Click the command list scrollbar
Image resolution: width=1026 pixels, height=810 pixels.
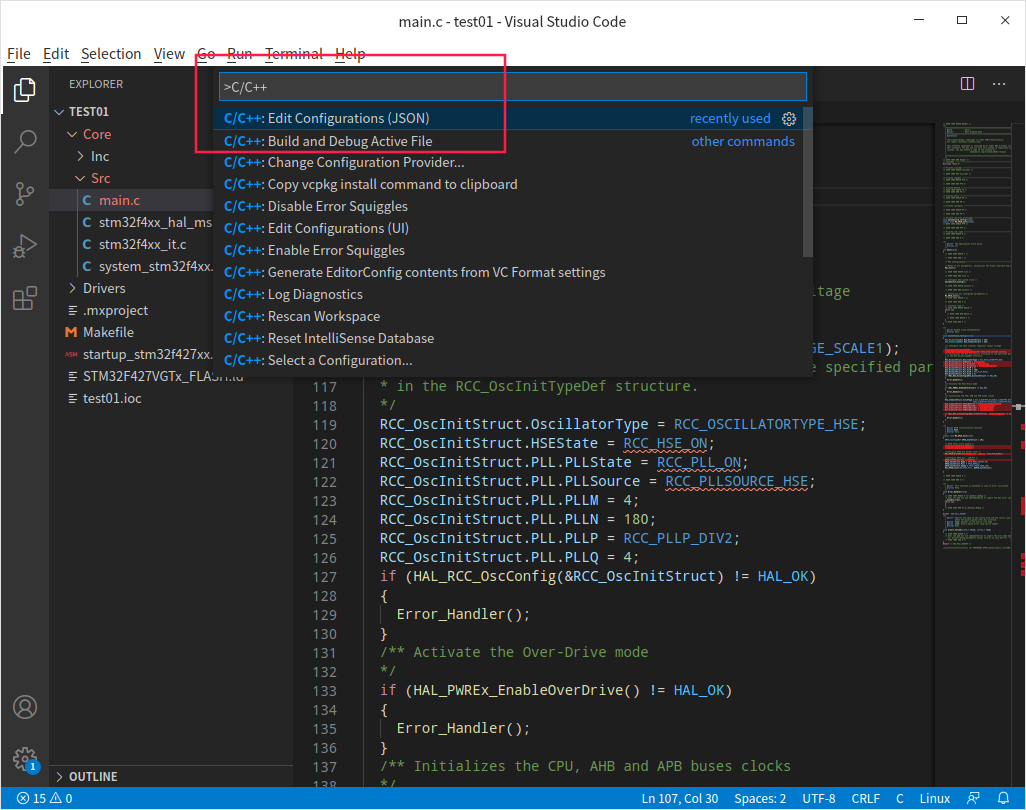(x=807, y=183)
